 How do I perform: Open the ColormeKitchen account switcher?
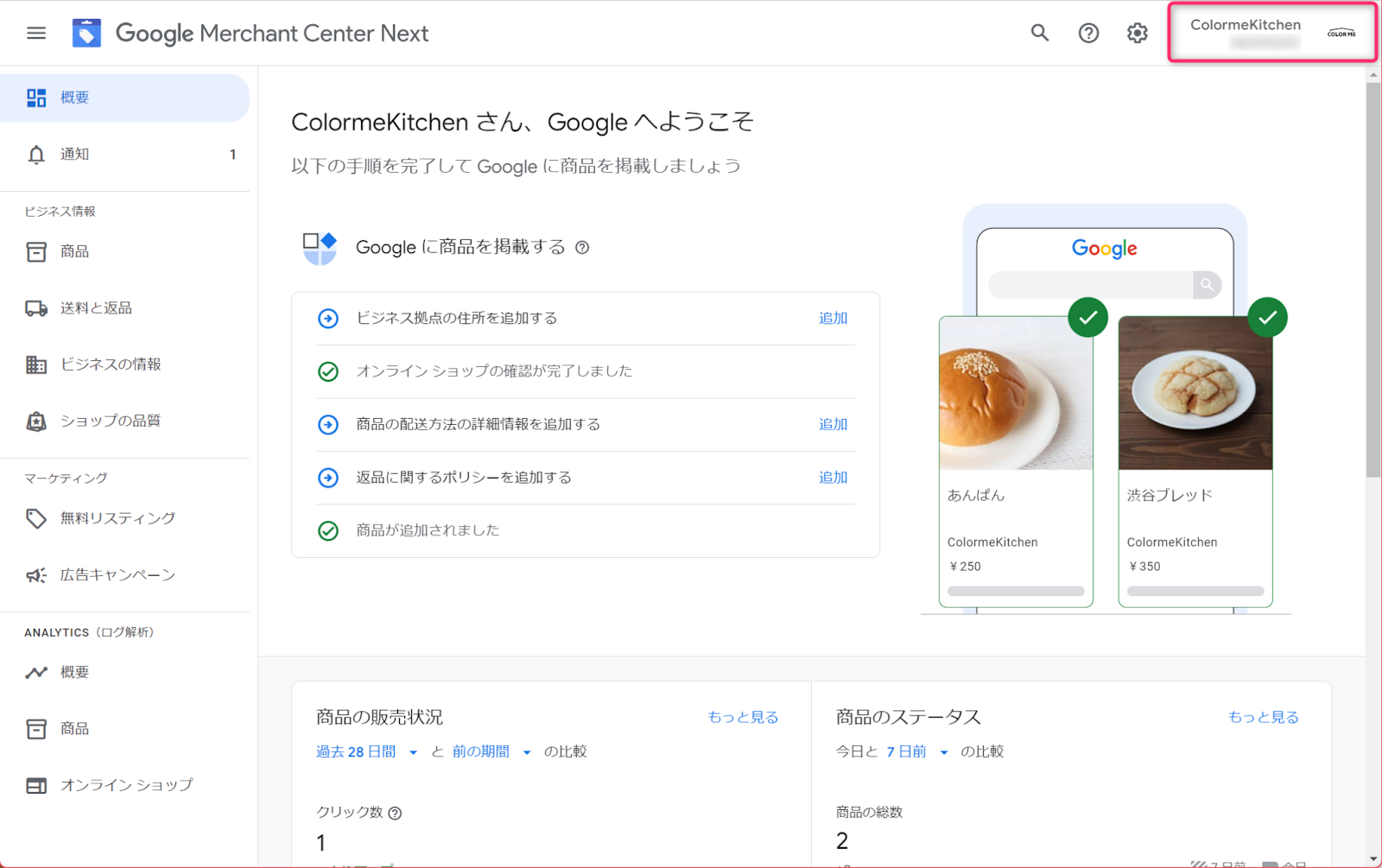tap(1271, 33)
